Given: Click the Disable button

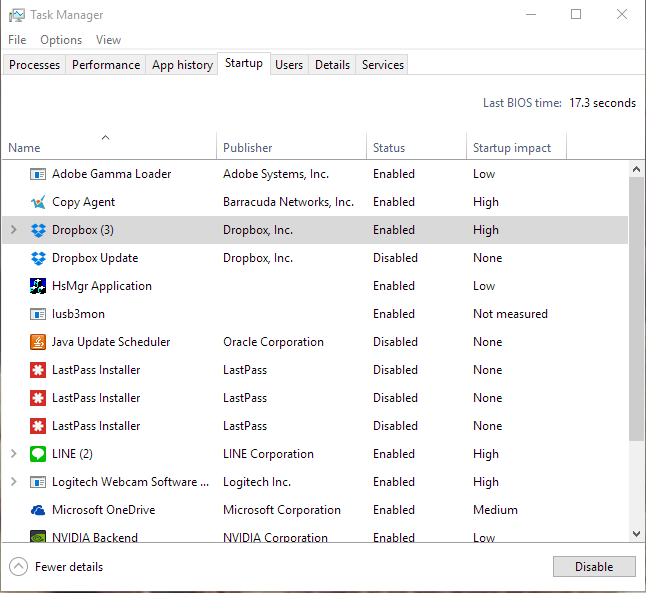Looking at the screenshot, I should coord(594,567).
